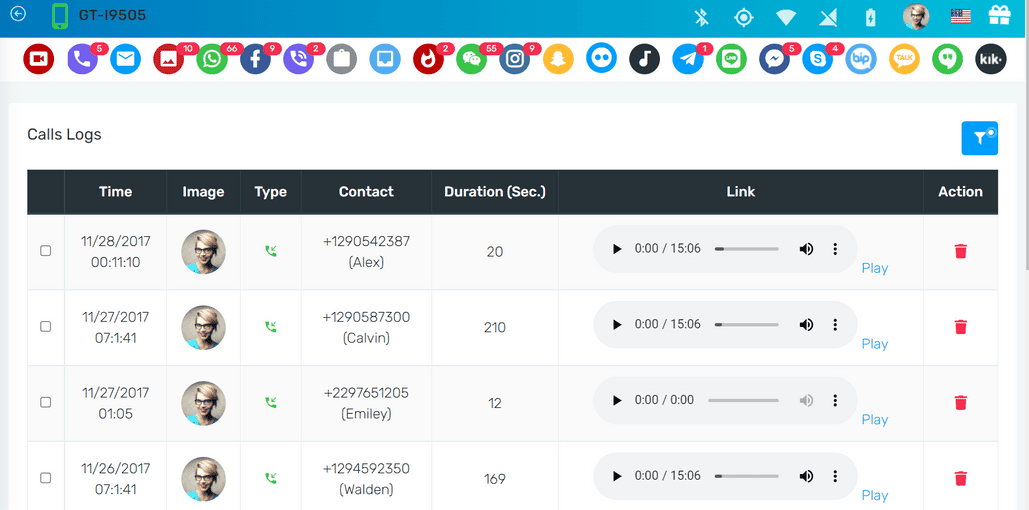Play audio in Emiley's call player
Image resolution: width=1029 pixels, height=510 pixels.
(617, 400)
